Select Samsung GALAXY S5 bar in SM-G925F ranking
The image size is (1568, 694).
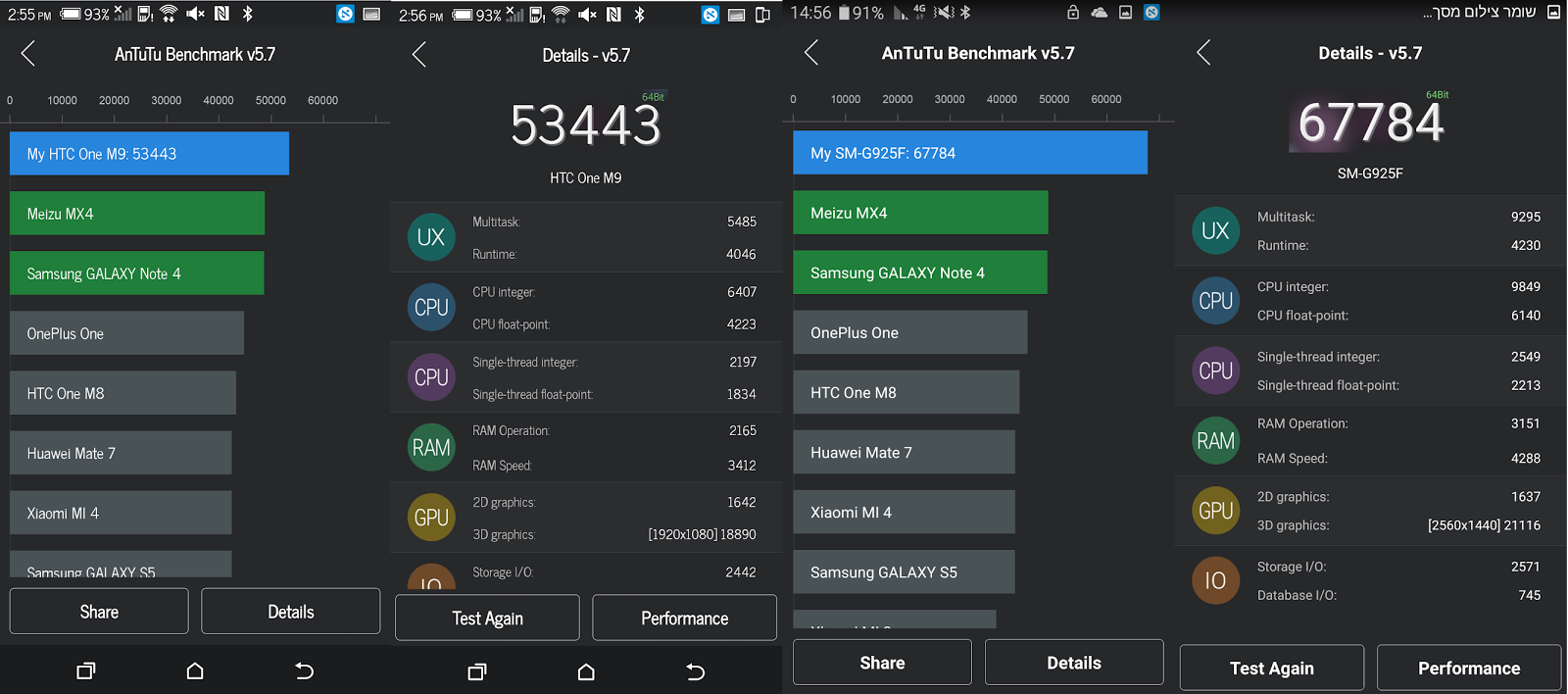(x=904, y=571)
